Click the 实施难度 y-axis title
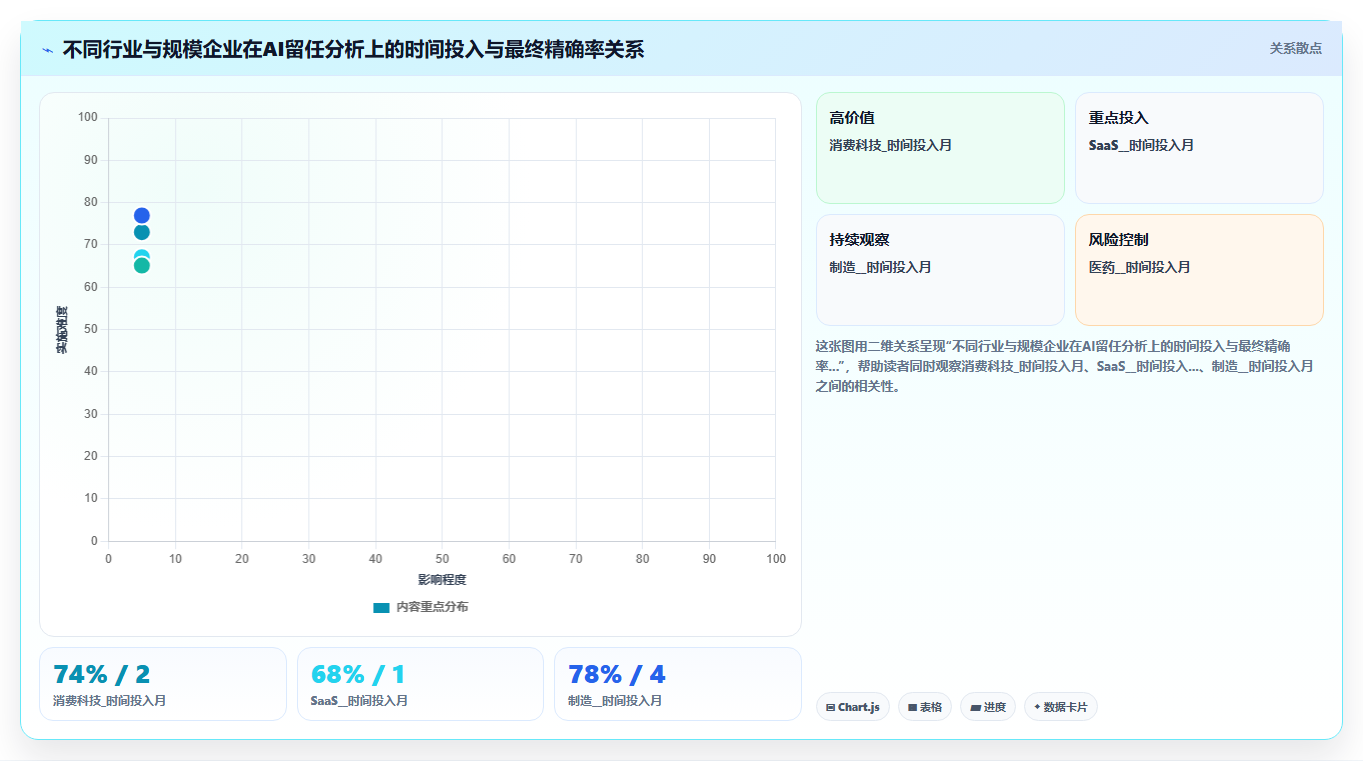 [62, 330]
